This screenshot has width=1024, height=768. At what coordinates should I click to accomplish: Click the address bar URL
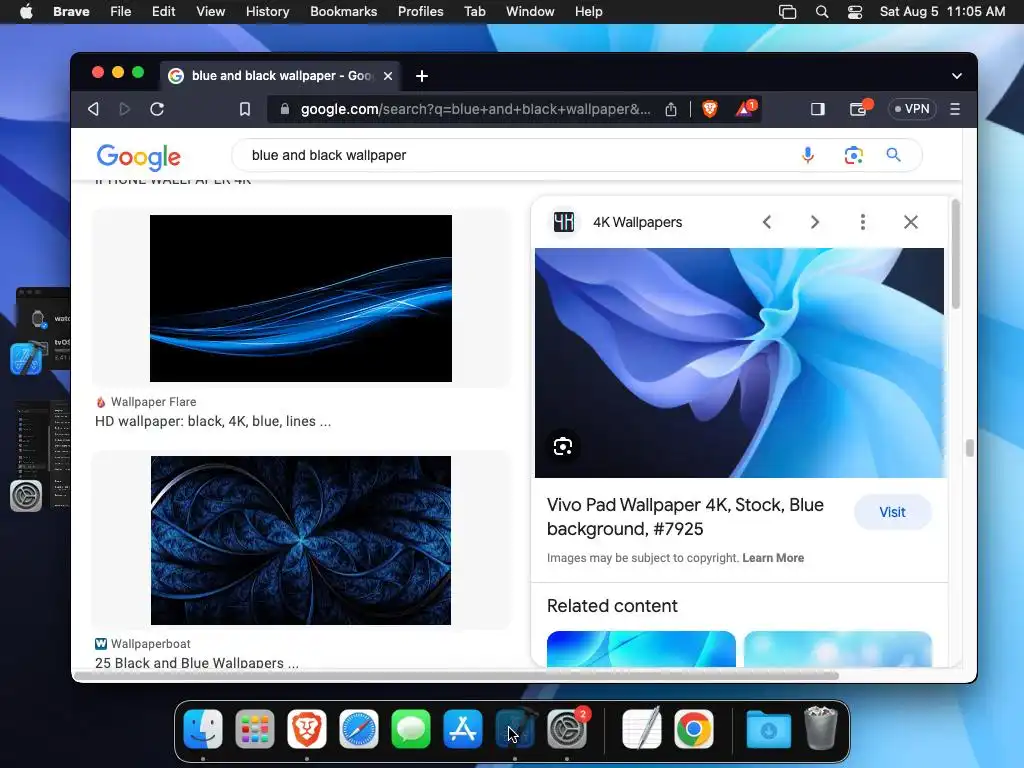[x=475, y=109]
